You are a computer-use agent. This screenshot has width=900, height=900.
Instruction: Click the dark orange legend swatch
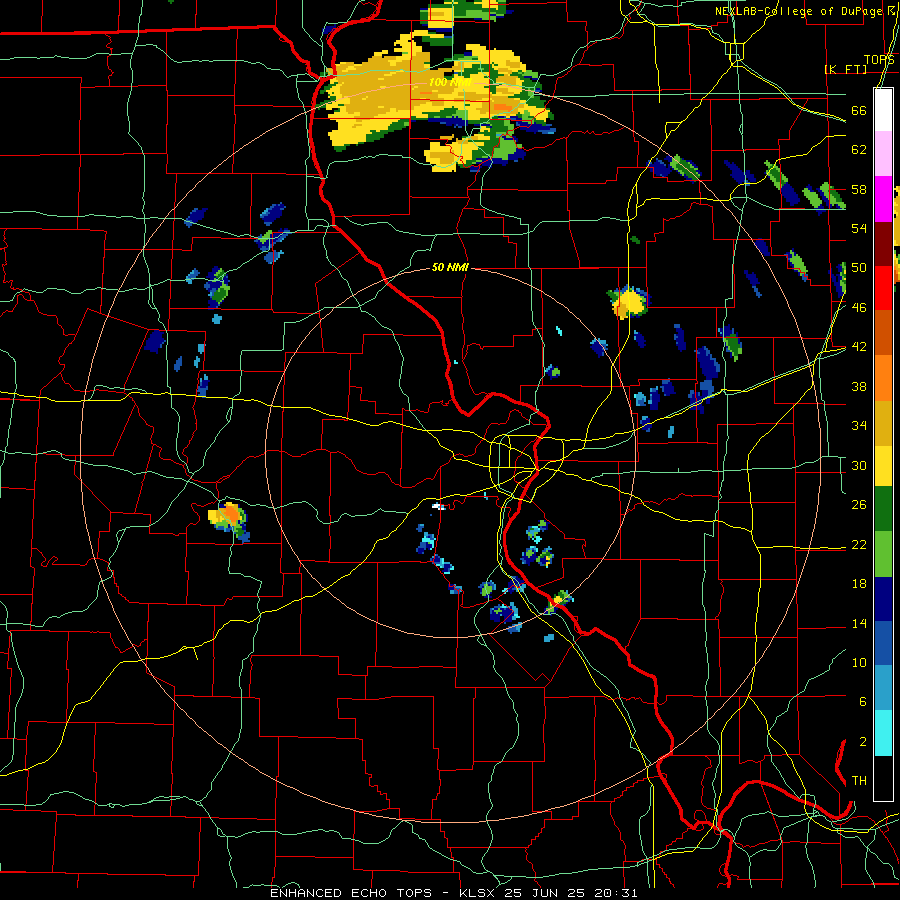pyautogui.click(x=883, y=333)
